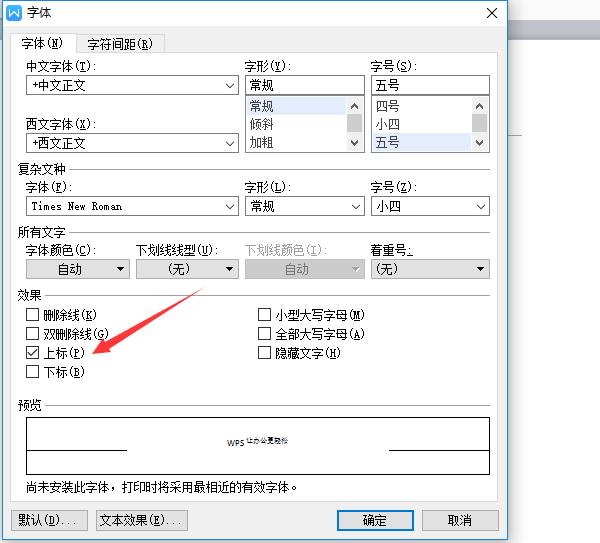Toggle the 小型大写字母 checkbox
The width and height of the screenshot is (600, 543).
265,315
